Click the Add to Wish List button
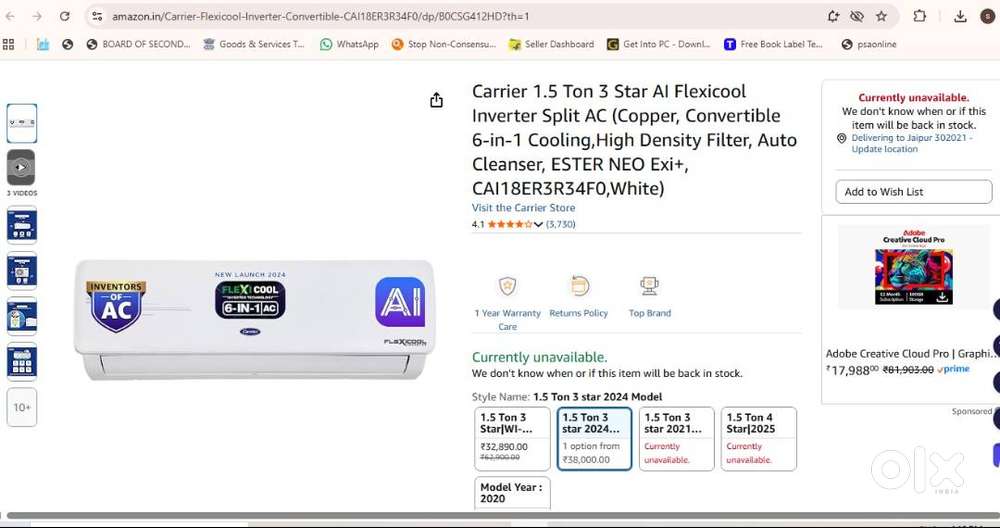 tap(913, 192)
